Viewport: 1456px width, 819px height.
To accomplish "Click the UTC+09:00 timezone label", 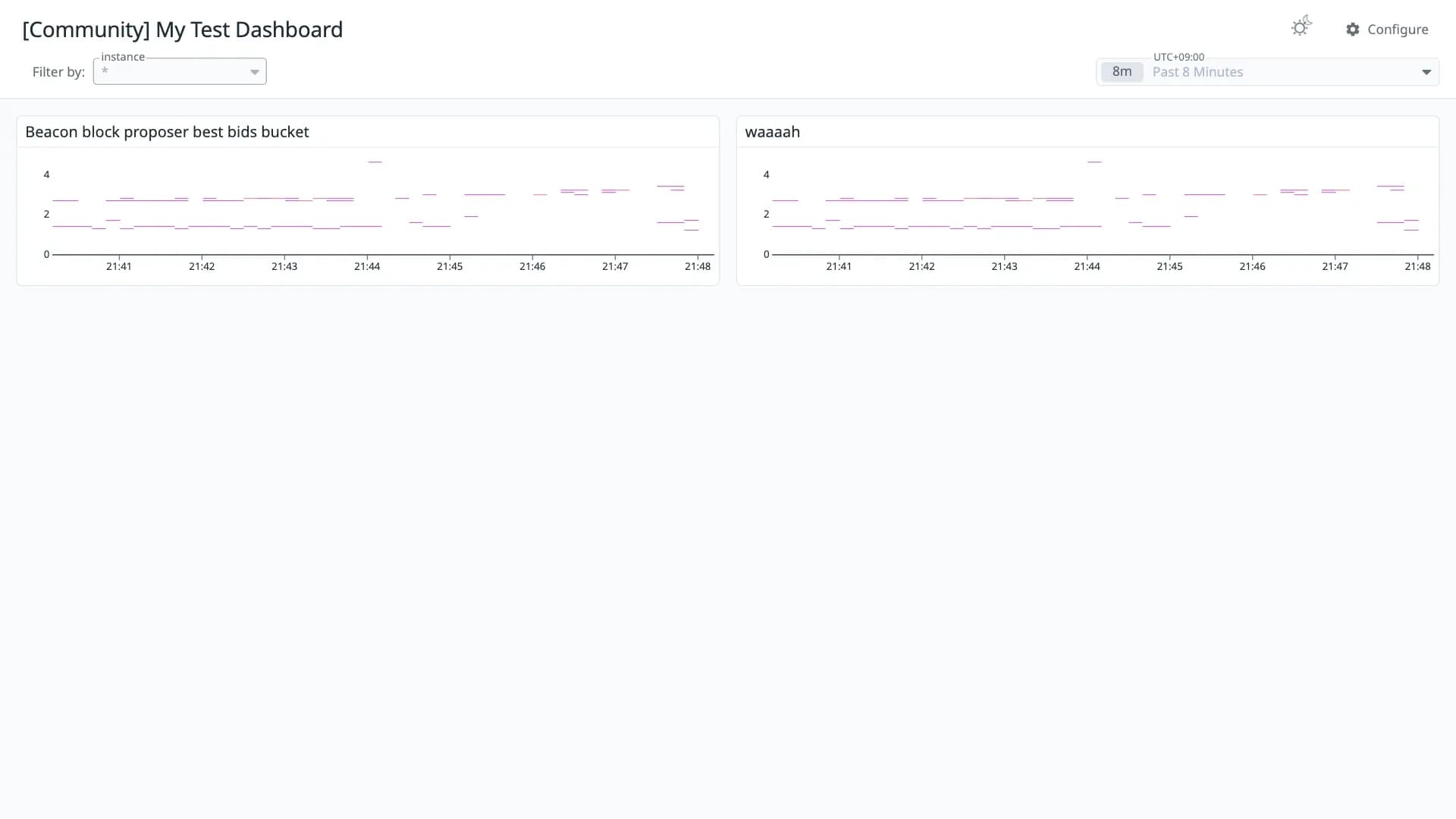I will (1178, 57).
